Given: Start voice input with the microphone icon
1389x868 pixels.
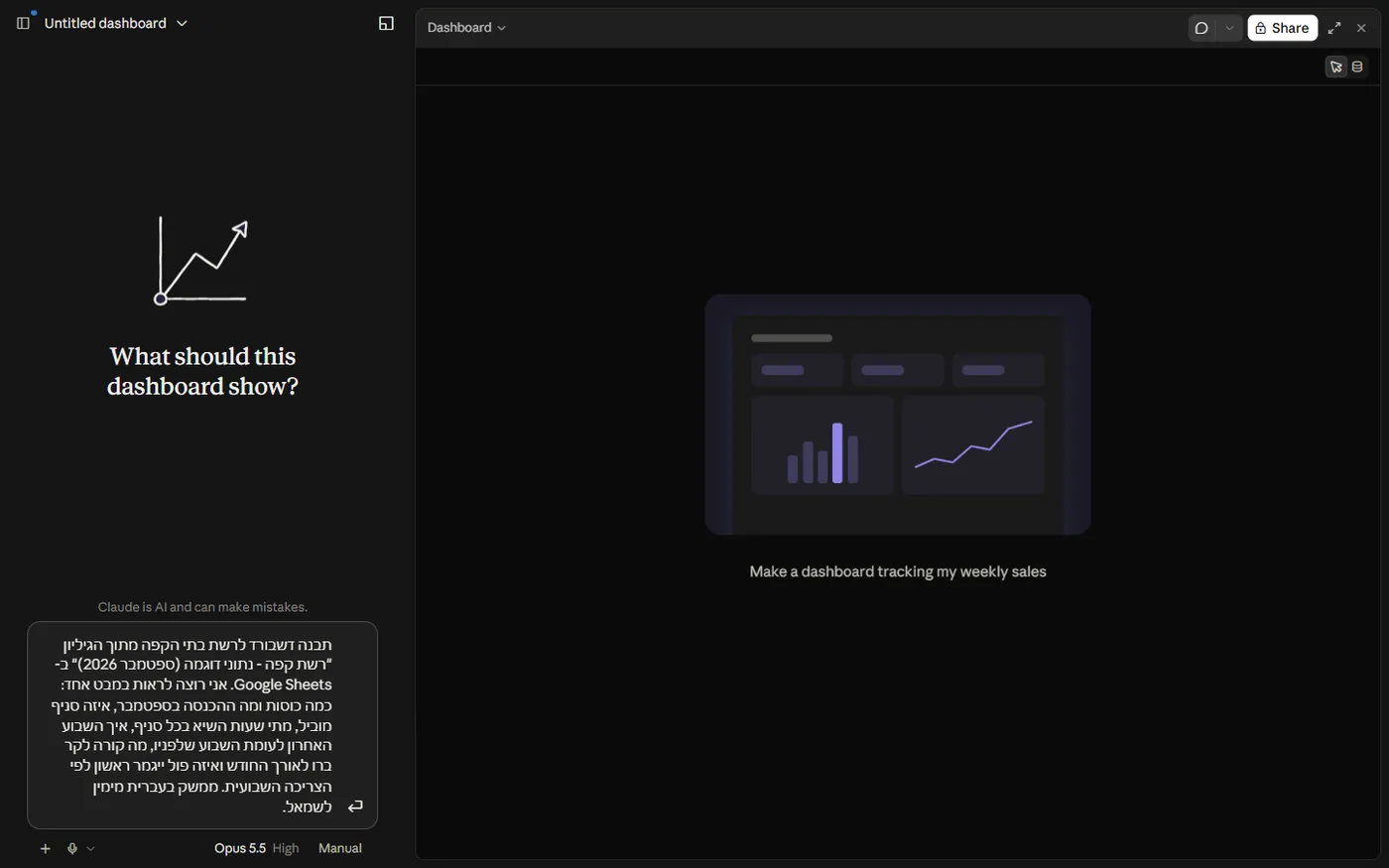Looking at the screenshot, I should (72, 848).
